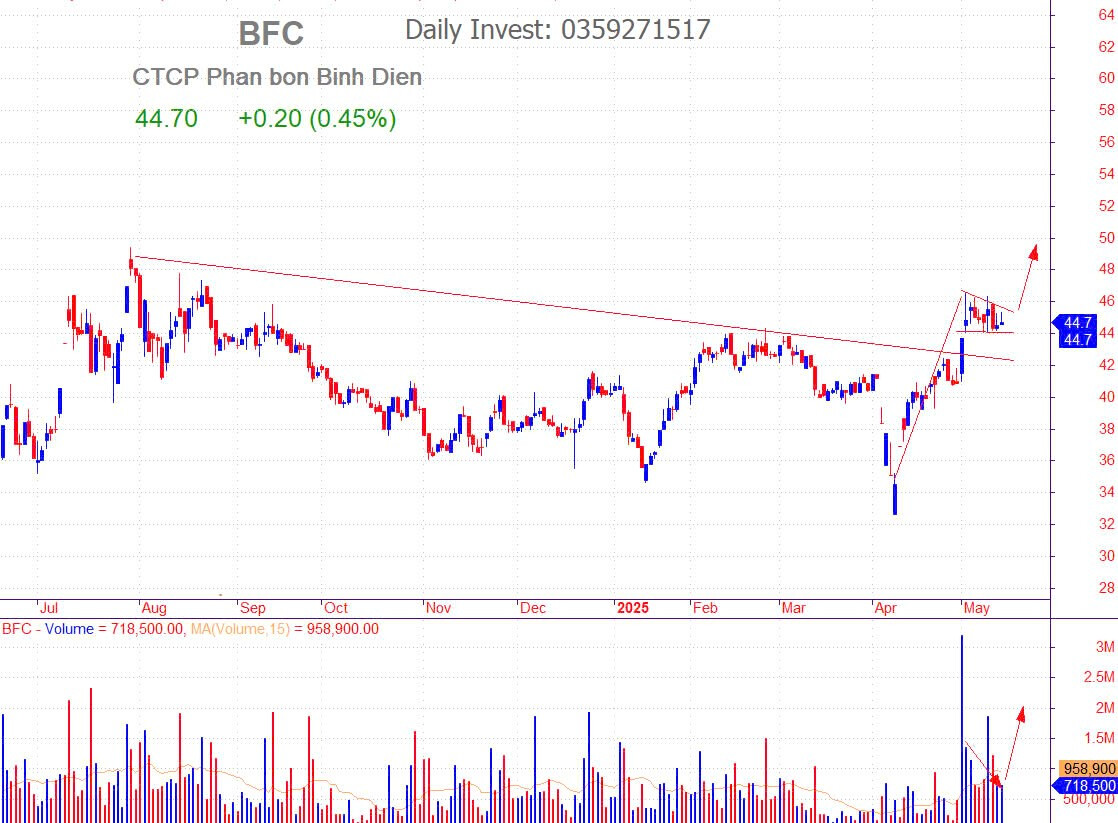
Task: Select the 58 price axis label
Action: coord(1106,111)
